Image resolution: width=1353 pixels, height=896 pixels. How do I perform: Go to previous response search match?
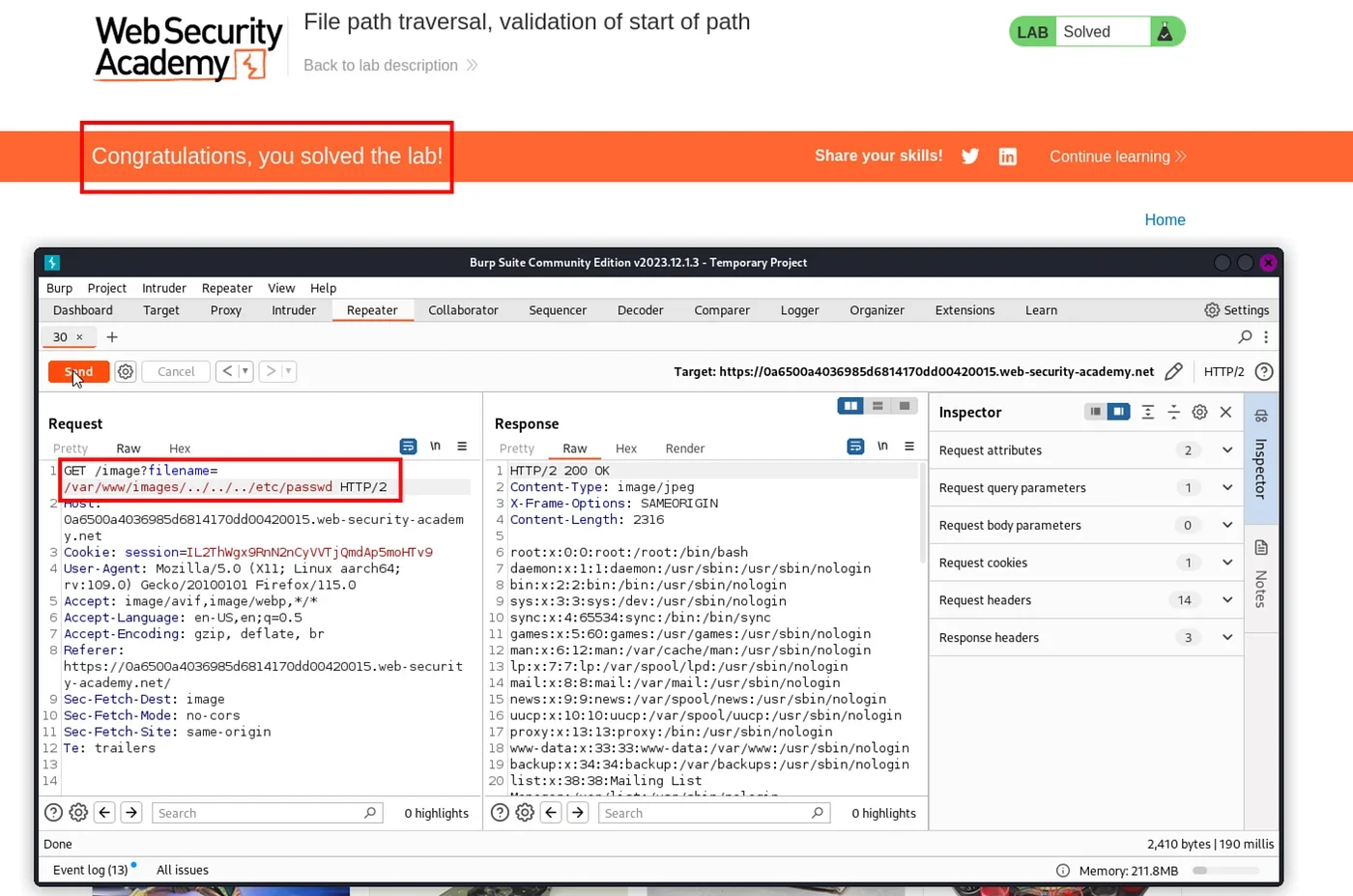click(x=551, y=813)
